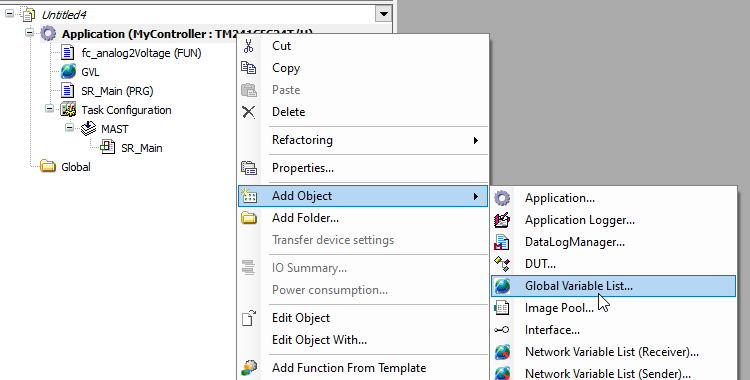750x380 pixels.
Task: Choose Add Folder... menu entry
Action: (x=363, y=218)
